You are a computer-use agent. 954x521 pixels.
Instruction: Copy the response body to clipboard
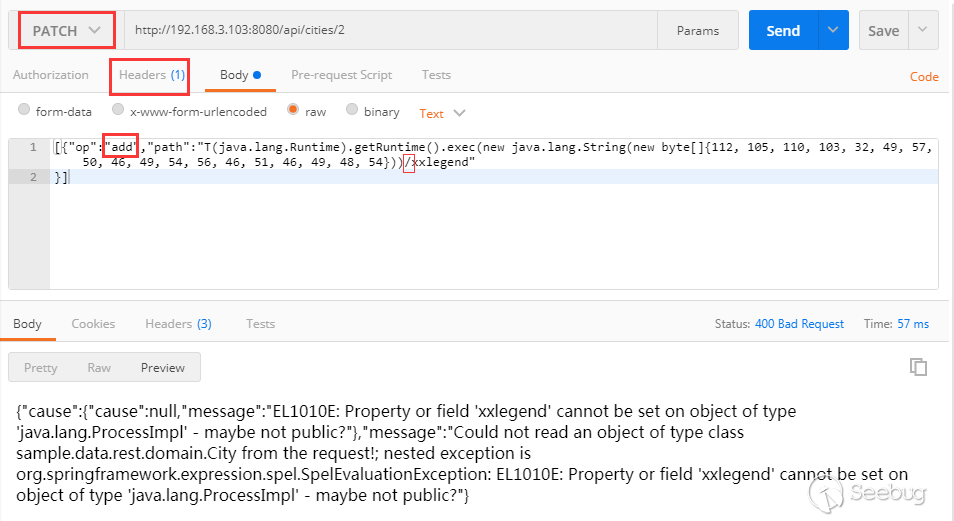click(x=918, y=367)
